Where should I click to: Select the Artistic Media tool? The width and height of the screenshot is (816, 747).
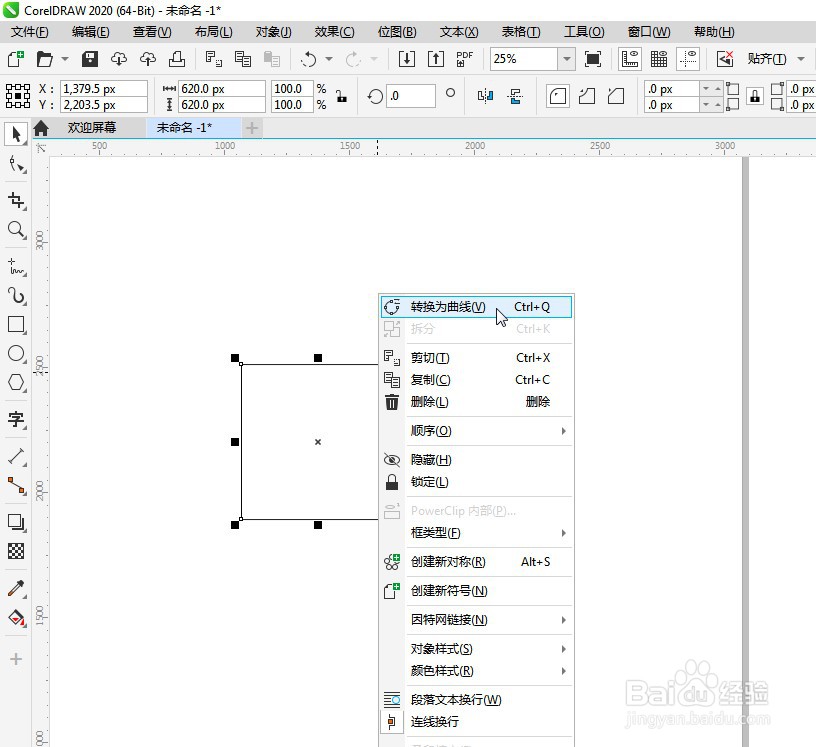(16, 296)
